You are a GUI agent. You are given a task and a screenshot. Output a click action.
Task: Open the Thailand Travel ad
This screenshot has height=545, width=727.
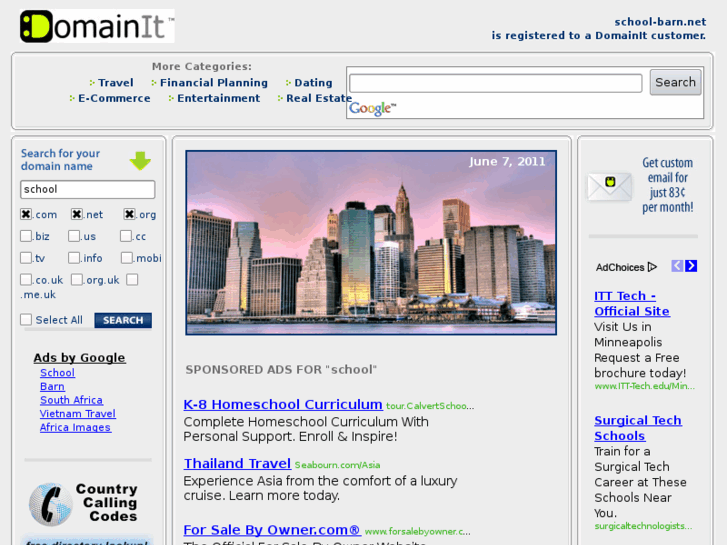237,463
